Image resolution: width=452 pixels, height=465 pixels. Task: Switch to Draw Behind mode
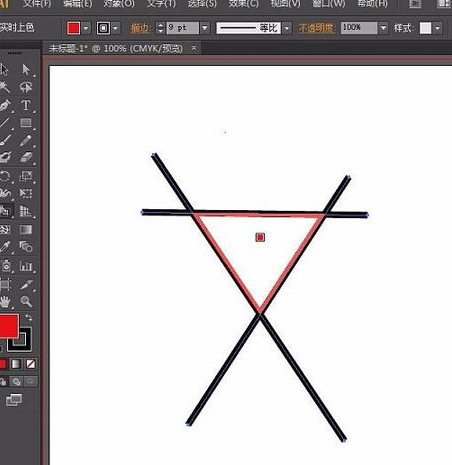click(x=16, y=381)
